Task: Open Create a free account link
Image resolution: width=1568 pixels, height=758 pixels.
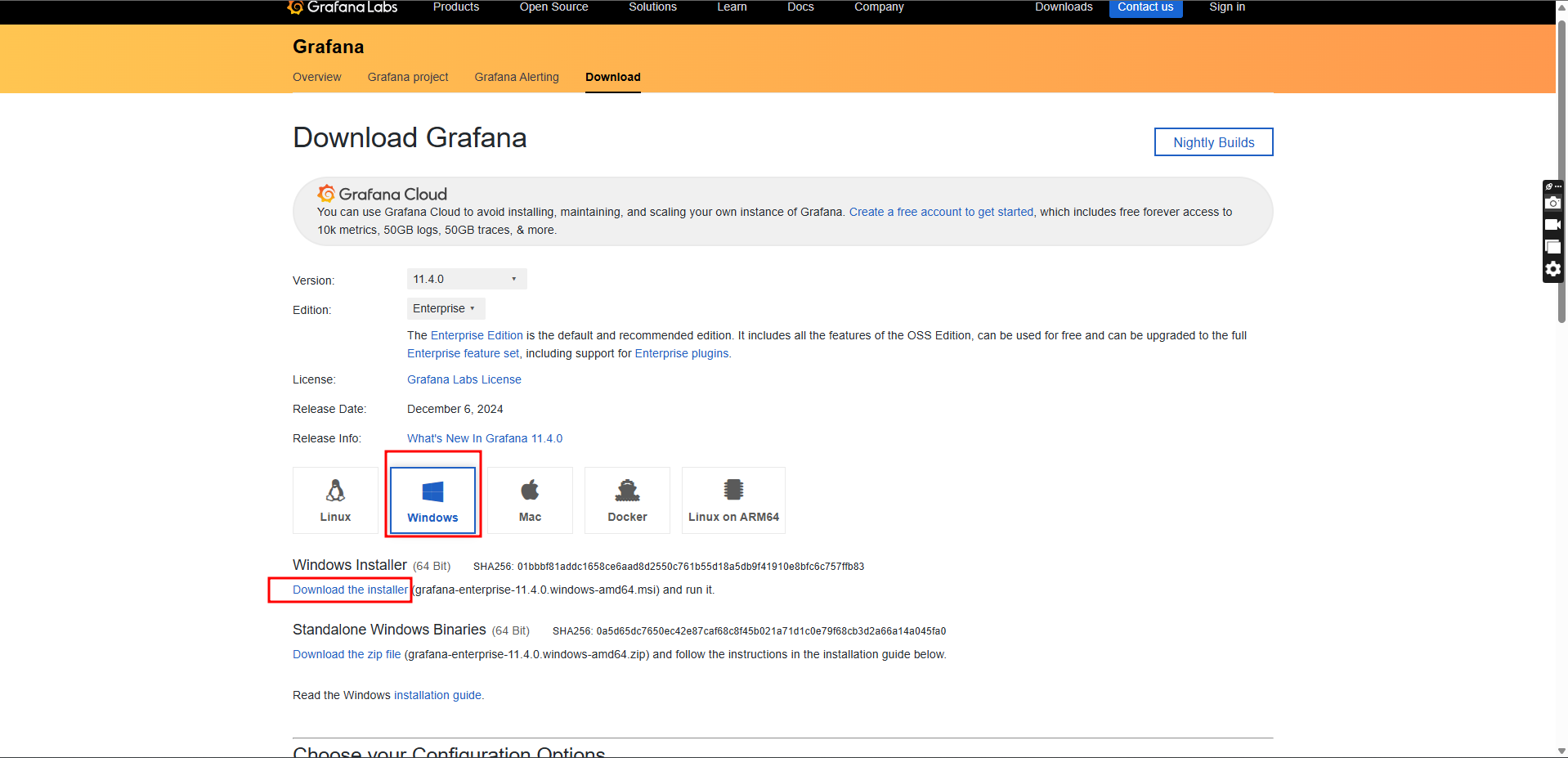Action: coord(941,212)
